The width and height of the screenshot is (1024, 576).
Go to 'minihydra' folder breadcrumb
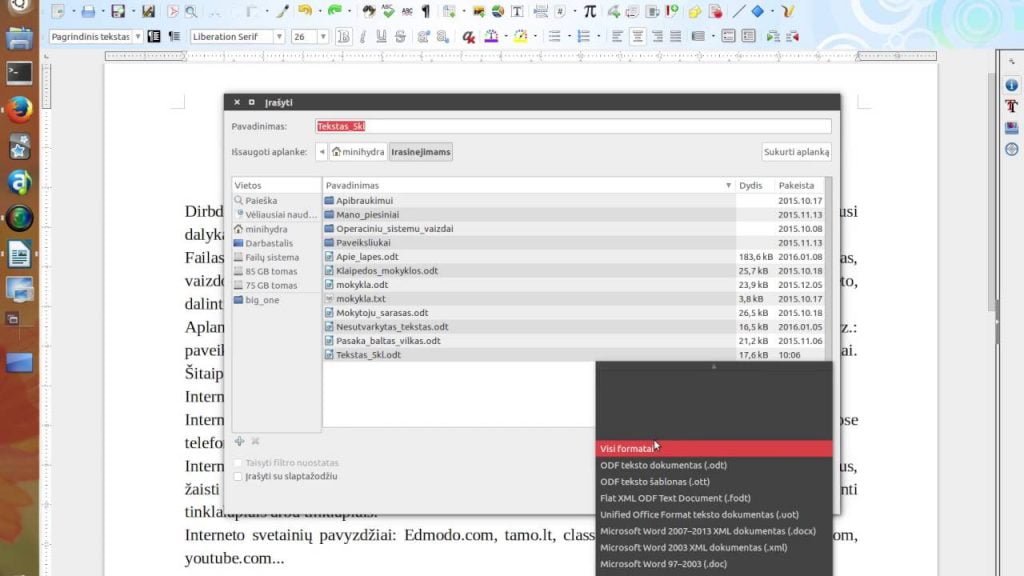[358, 152]
